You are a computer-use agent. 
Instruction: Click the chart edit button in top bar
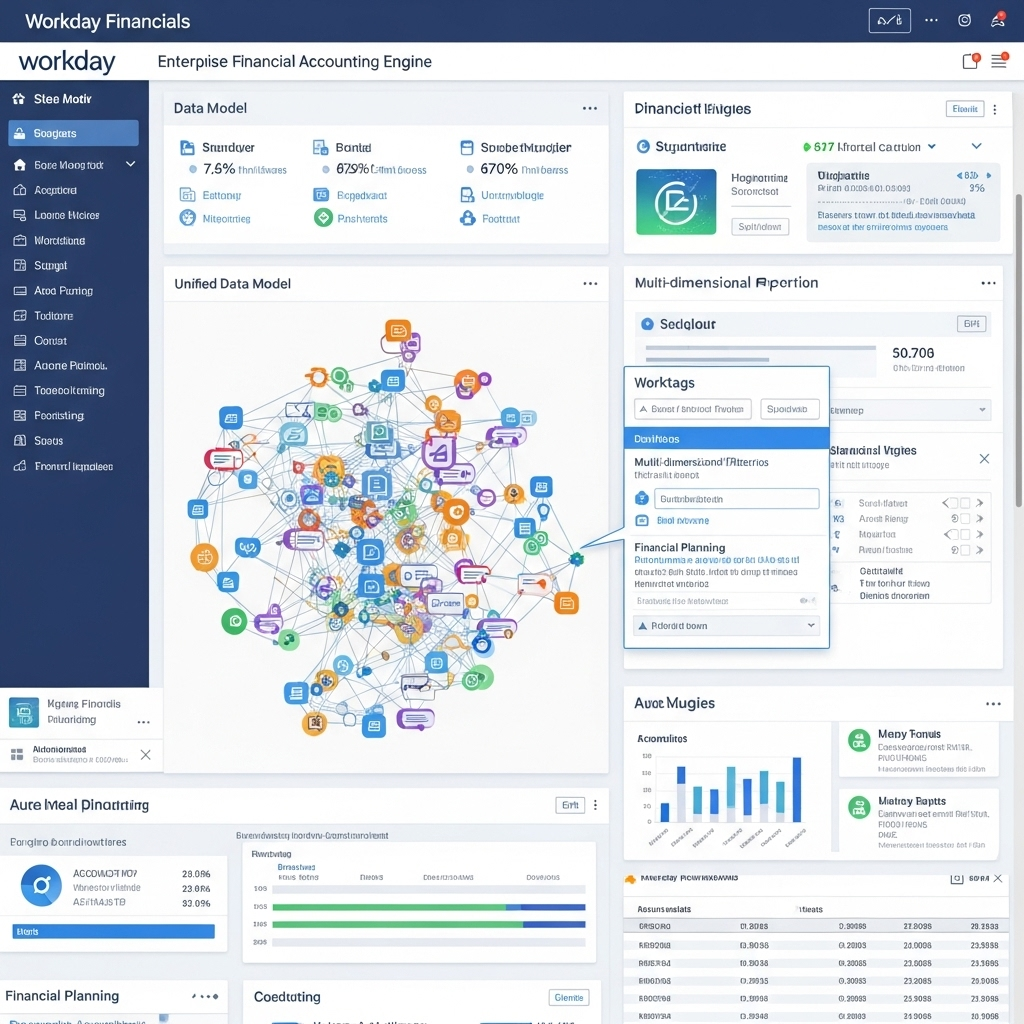(889, 21)
